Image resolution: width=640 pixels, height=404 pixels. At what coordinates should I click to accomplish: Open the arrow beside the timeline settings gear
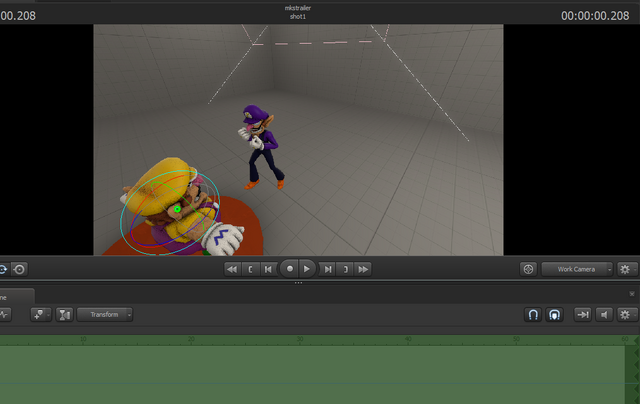(x=635, y=315)
